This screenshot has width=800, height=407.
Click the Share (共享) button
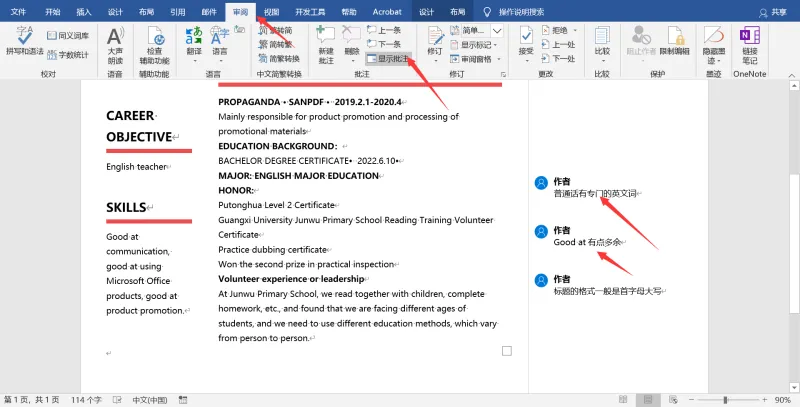[773, 12]
